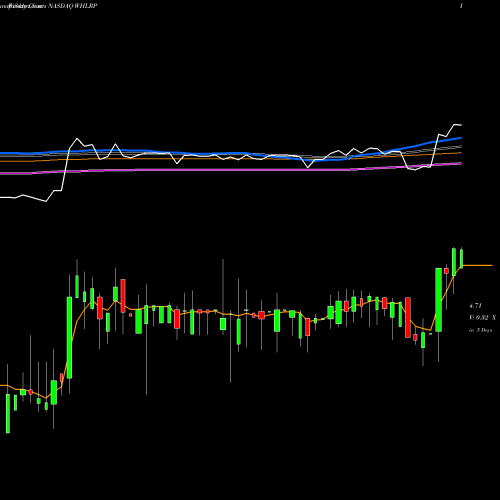Click the 'NASDAQ WHLRP' title text
The height and width of the screenshot is (500, 500).
point(73,6)
